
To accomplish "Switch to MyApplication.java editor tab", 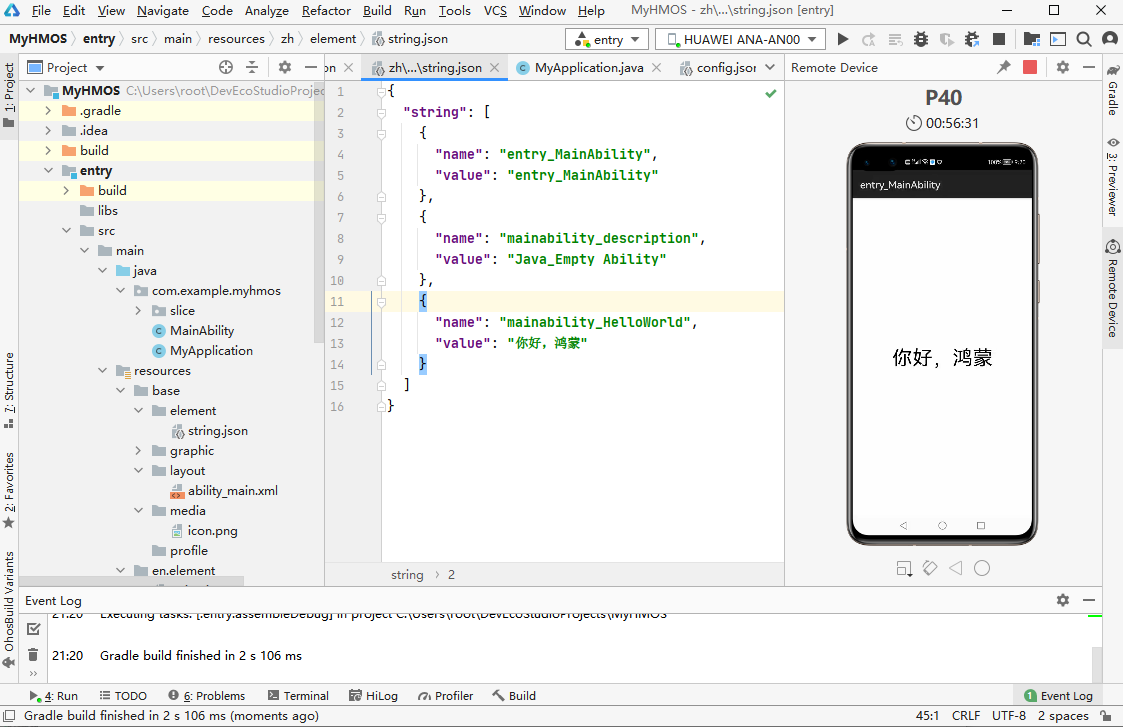I will tap(588, 68).
